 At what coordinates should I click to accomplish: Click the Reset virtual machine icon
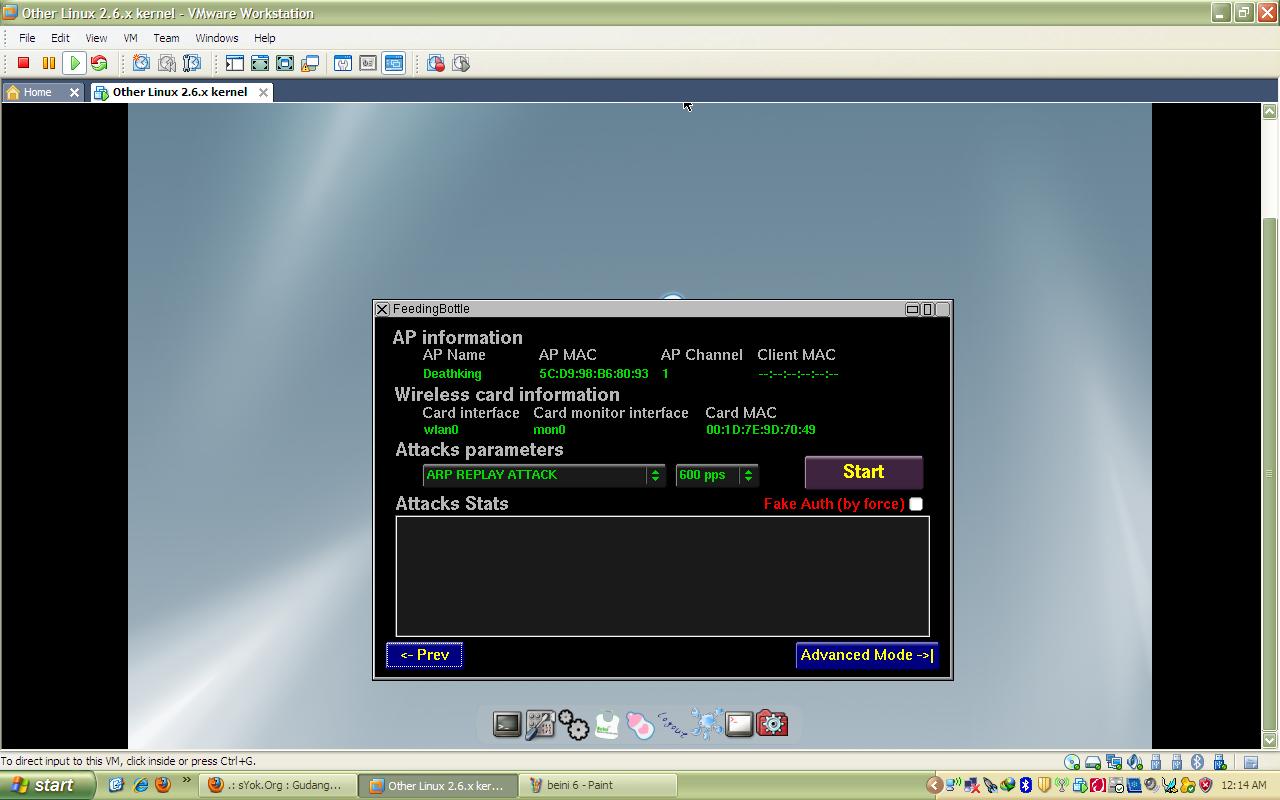(x=99, y=63)
